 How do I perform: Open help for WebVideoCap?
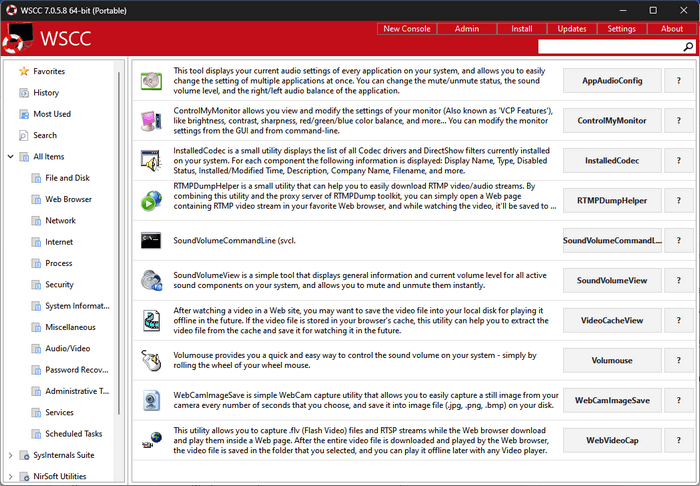pyautogui.click(x=679, y=440)
